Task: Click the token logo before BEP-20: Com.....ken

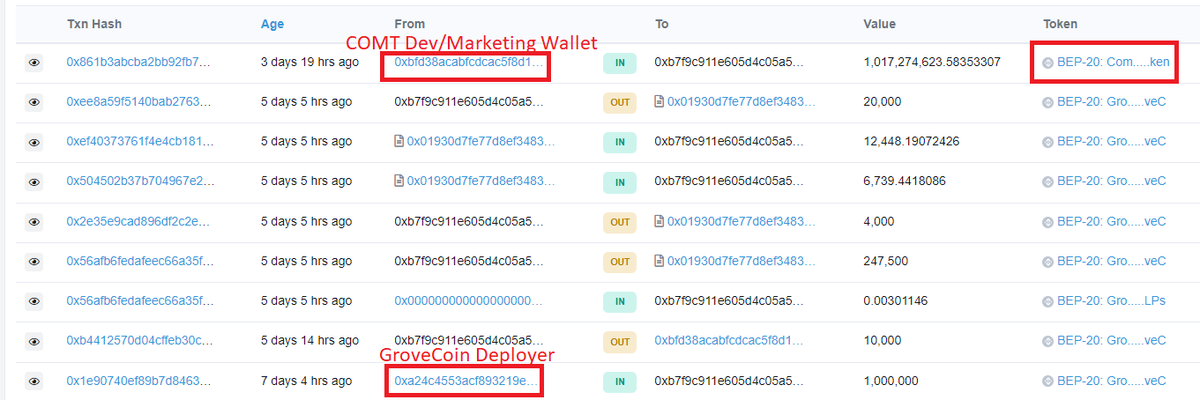Action: point(1048,62)
